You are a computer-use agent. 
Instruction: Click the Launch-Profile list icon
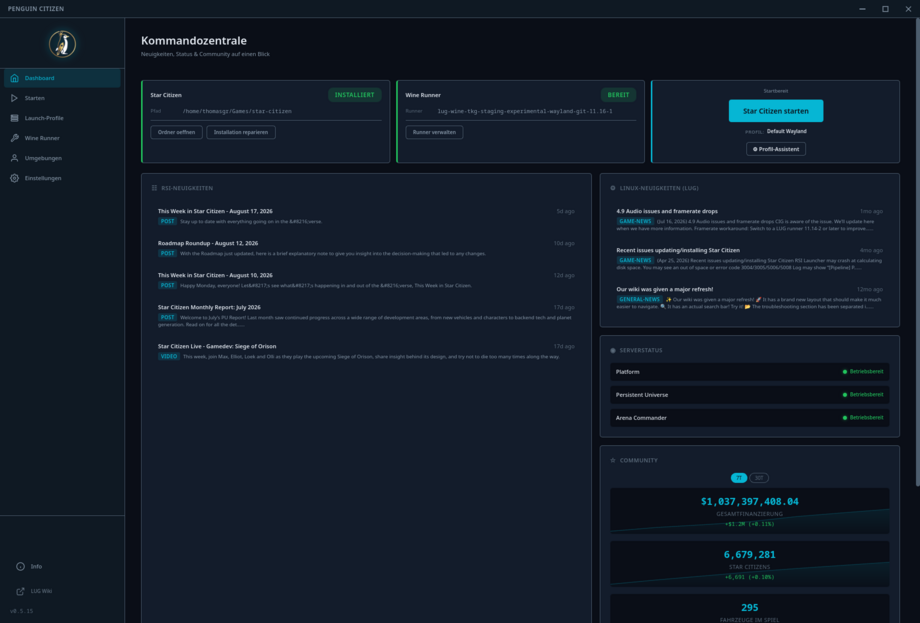coord(15,118)
